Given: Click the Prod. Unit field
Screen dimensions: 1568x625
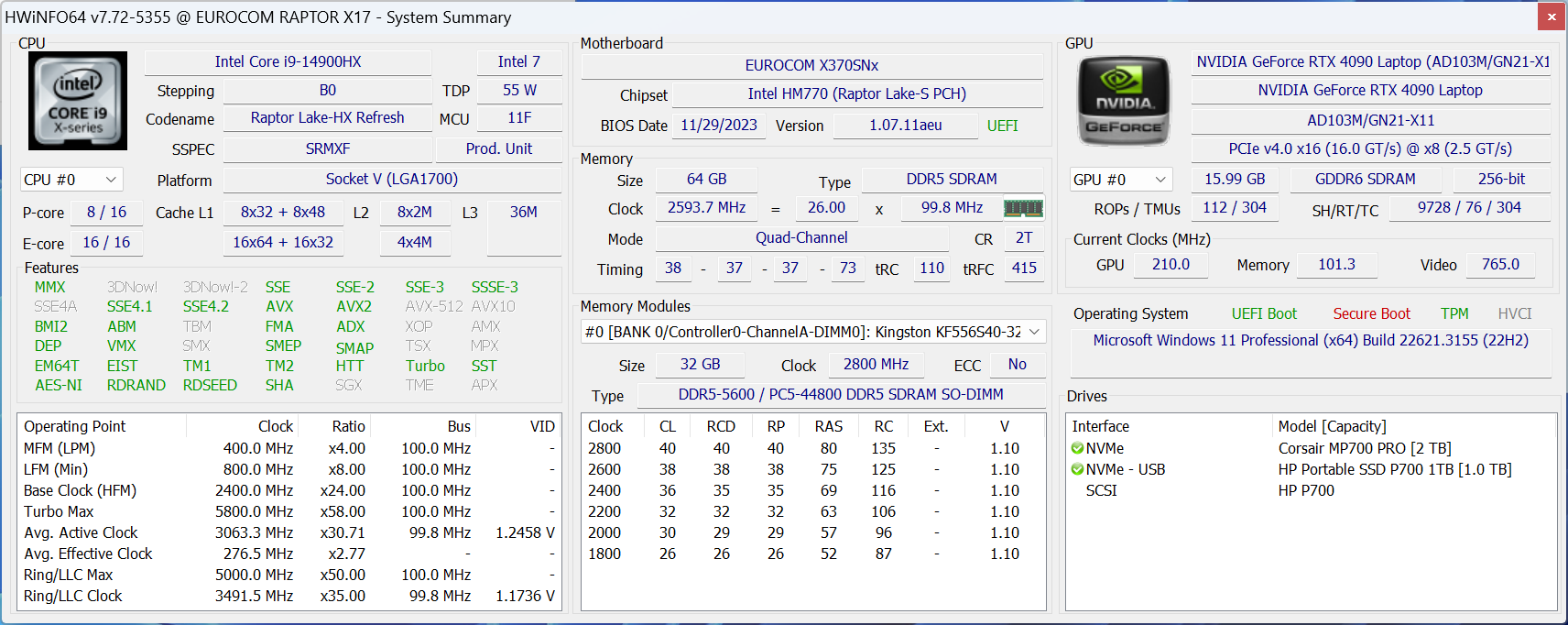Looking at the screenshot, I should (x=499, y=148).
